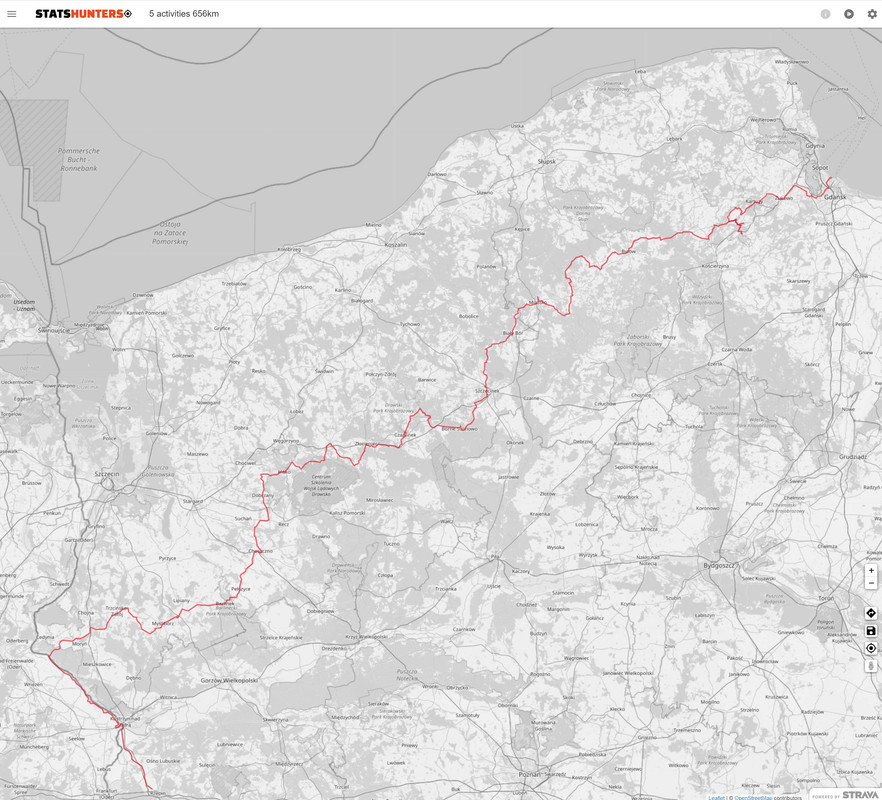The height and width of the screenshot is (800, 882).
Task: Click the StatsHunters logo
Action: click(83, 14)
